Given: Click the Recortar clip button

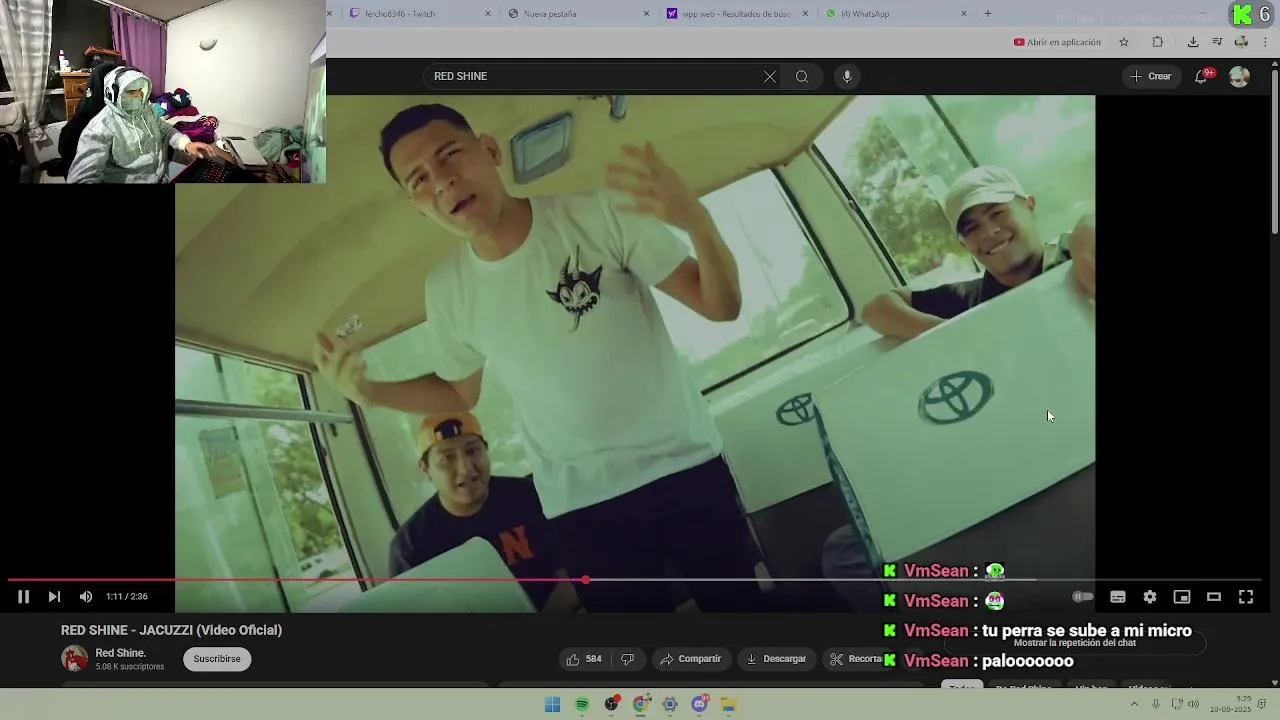Looking at the screenshot, I should 856,659.
